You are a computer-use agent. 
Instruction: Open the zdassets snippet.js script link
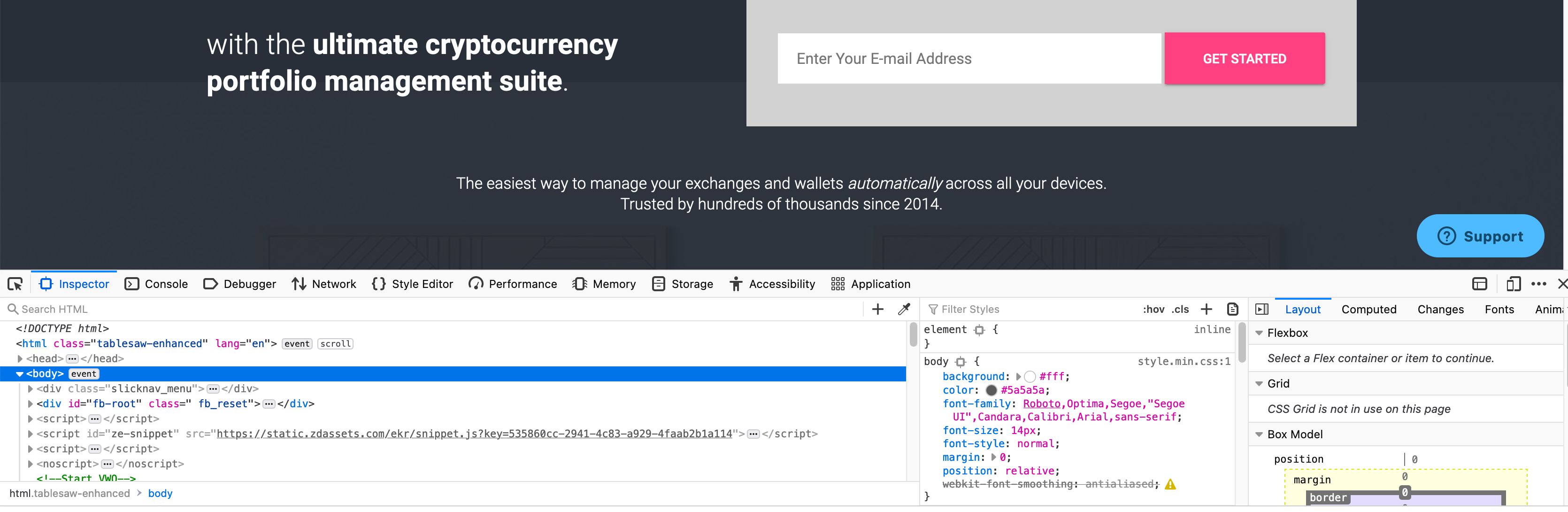click(474, 434)
